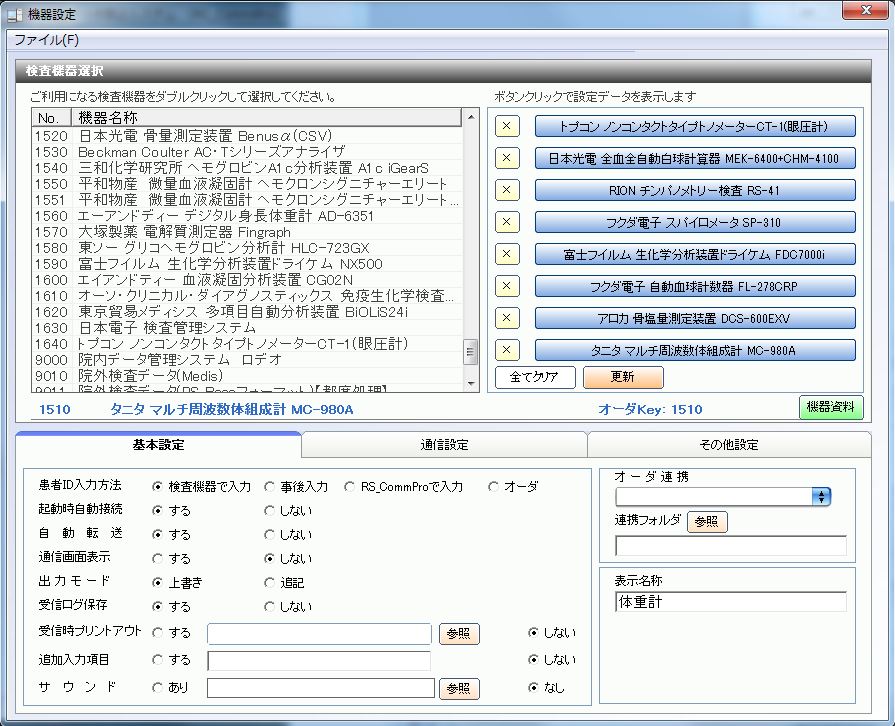Click device list scrollbar thumb
The width and height of the screenshot is (895, 726).
click(x=470, y=352)
